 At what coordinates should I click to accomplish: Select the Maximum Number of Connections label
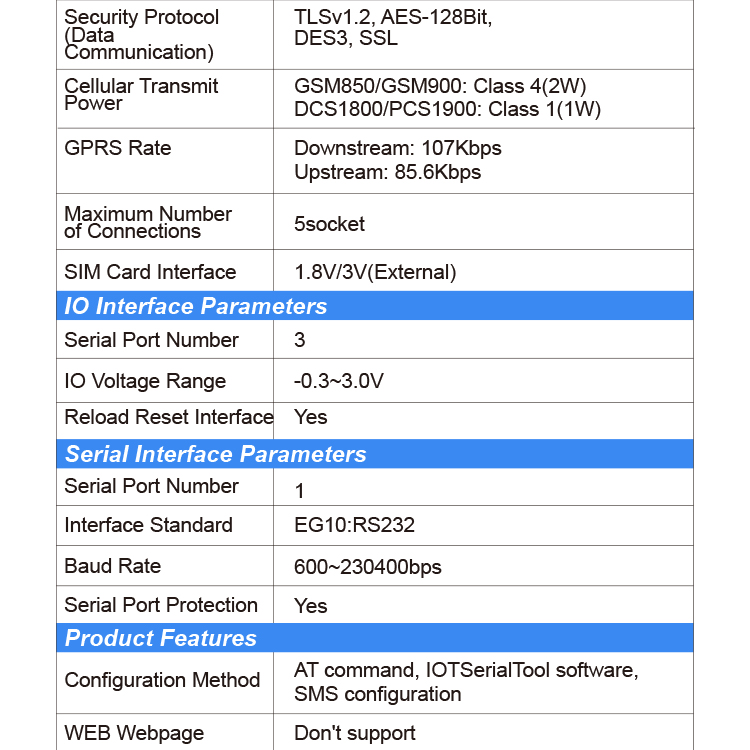tap(148, 222)
